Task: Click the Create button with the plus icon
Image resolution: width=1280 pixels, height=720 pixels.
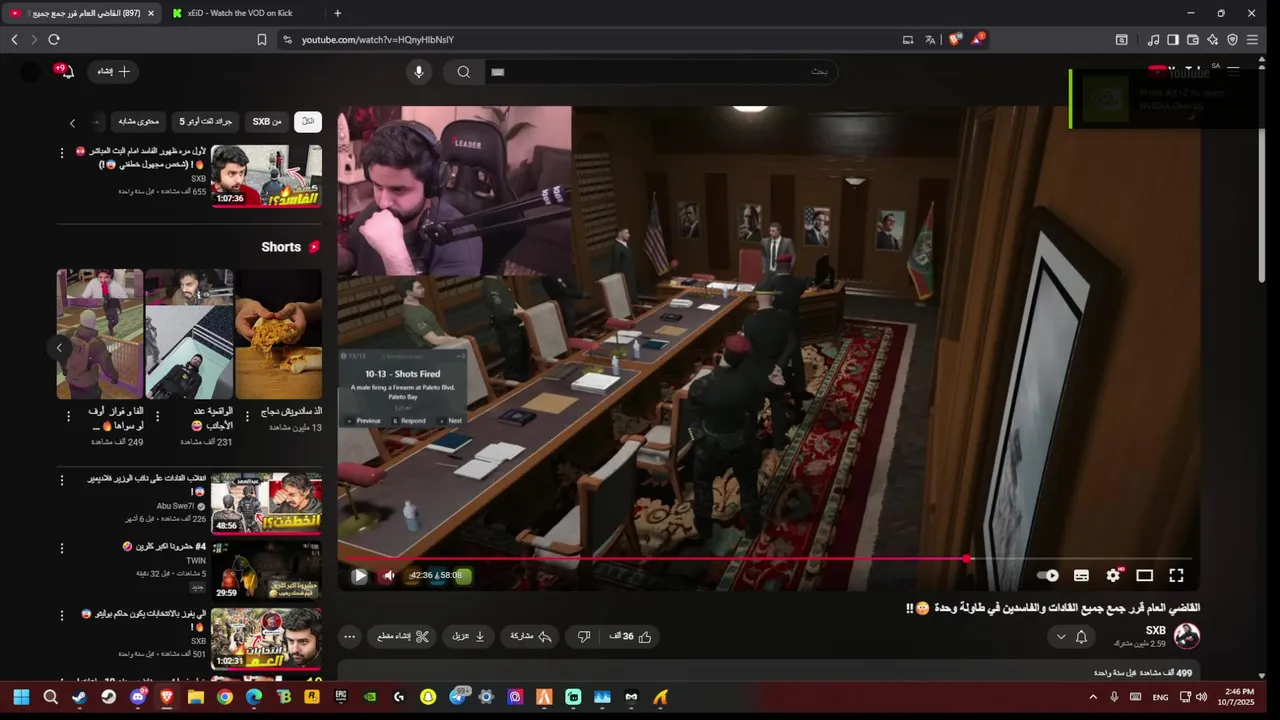Action: [x=114, y=72]
